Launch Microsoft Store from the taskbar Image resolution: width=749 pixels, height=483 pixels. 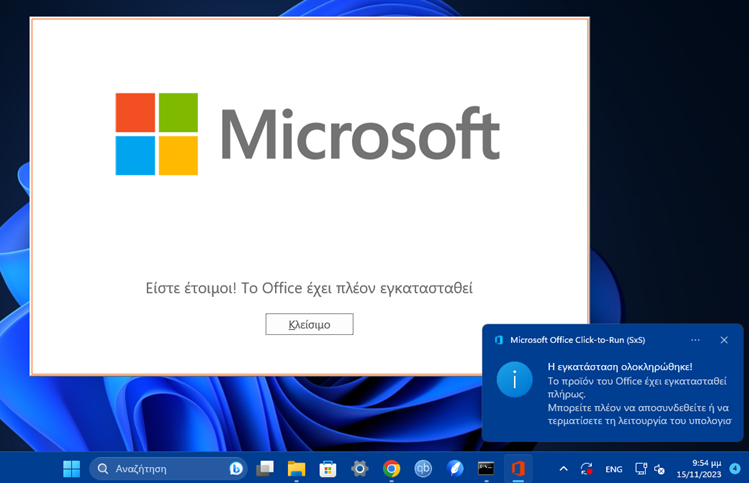click(328, 469)
